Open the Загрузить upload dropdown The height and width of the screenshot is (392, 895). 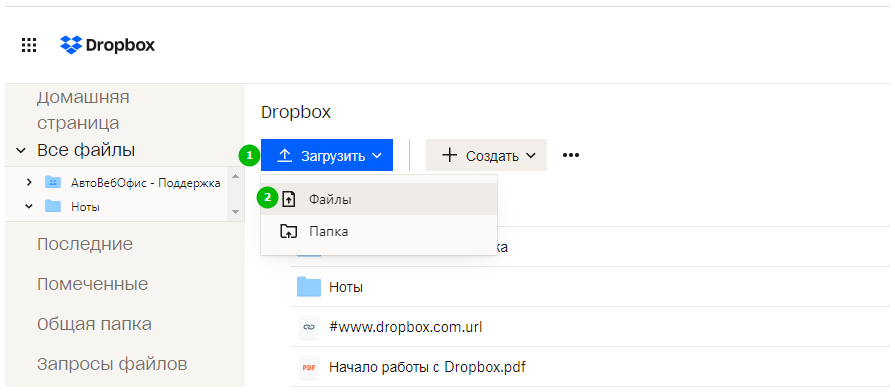click(327, 155)
